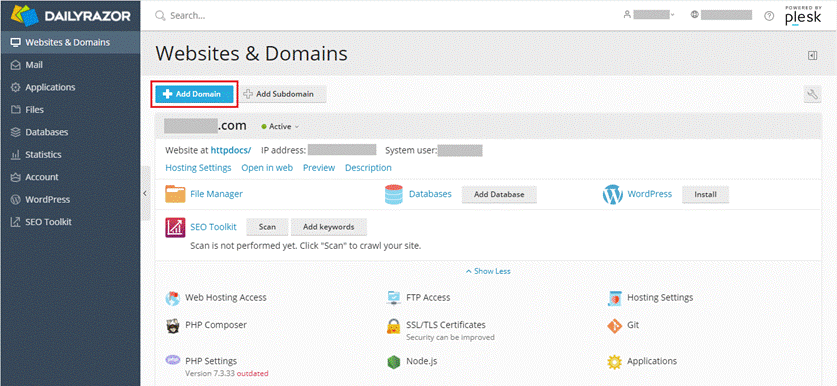
Task: Open Websites & Domains in sidebar
Action: click(x=70, y=42)
